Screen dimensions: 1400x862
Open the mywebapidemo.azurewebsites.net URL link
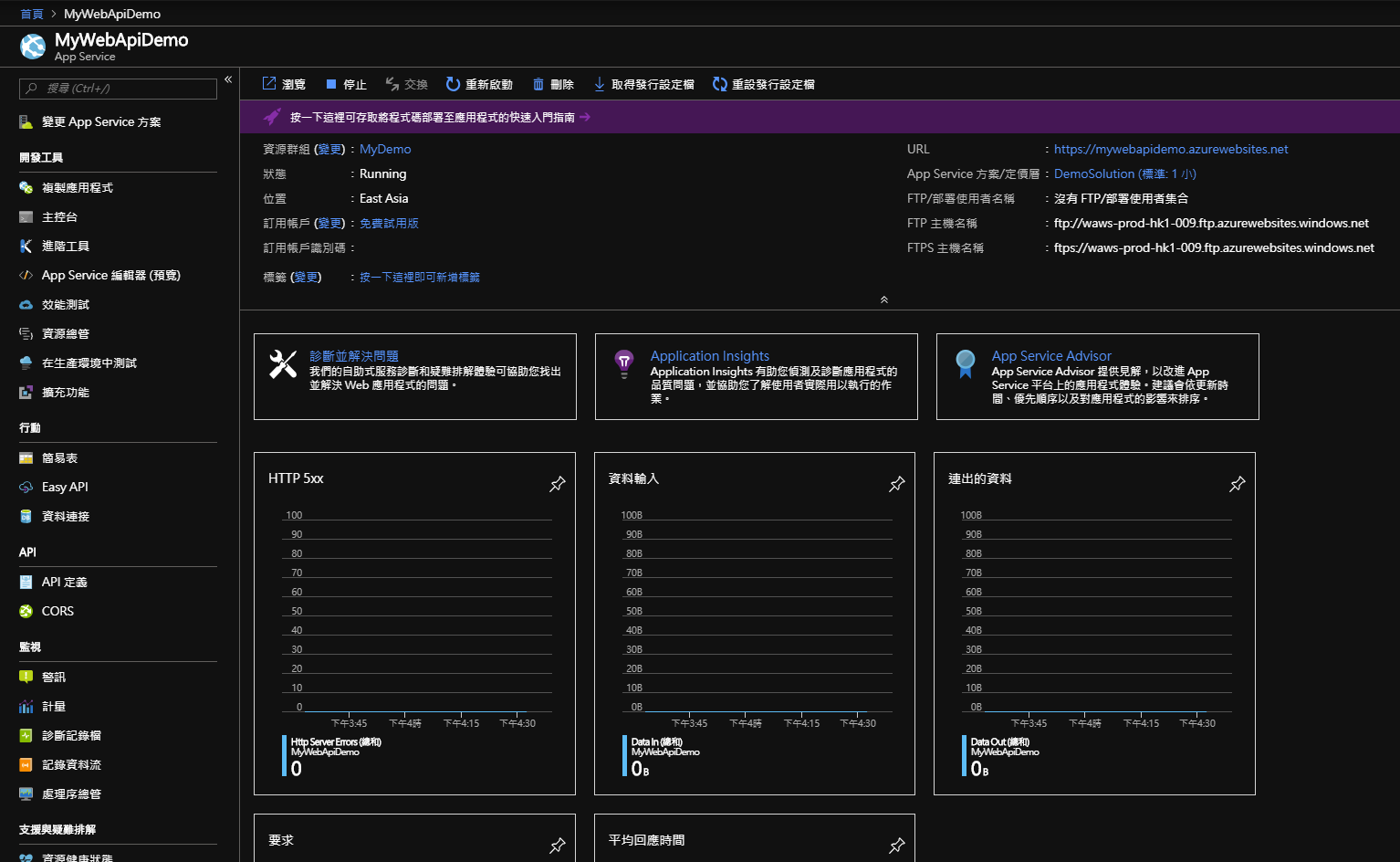tap(1171, 149)
